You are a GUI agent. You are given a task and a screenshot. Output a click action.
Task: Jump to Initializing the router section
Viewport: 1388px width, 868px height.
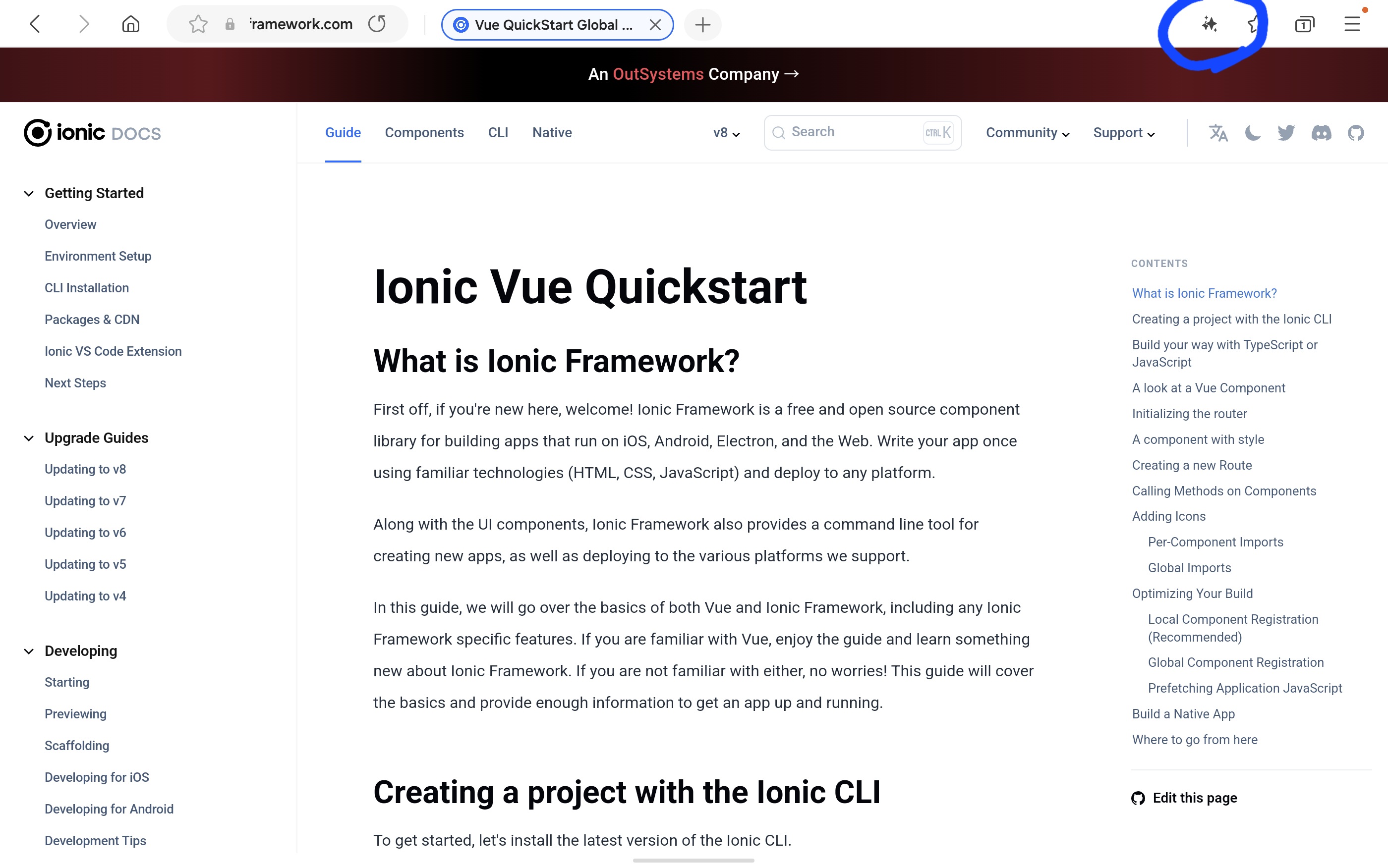tap(1189, 414)
